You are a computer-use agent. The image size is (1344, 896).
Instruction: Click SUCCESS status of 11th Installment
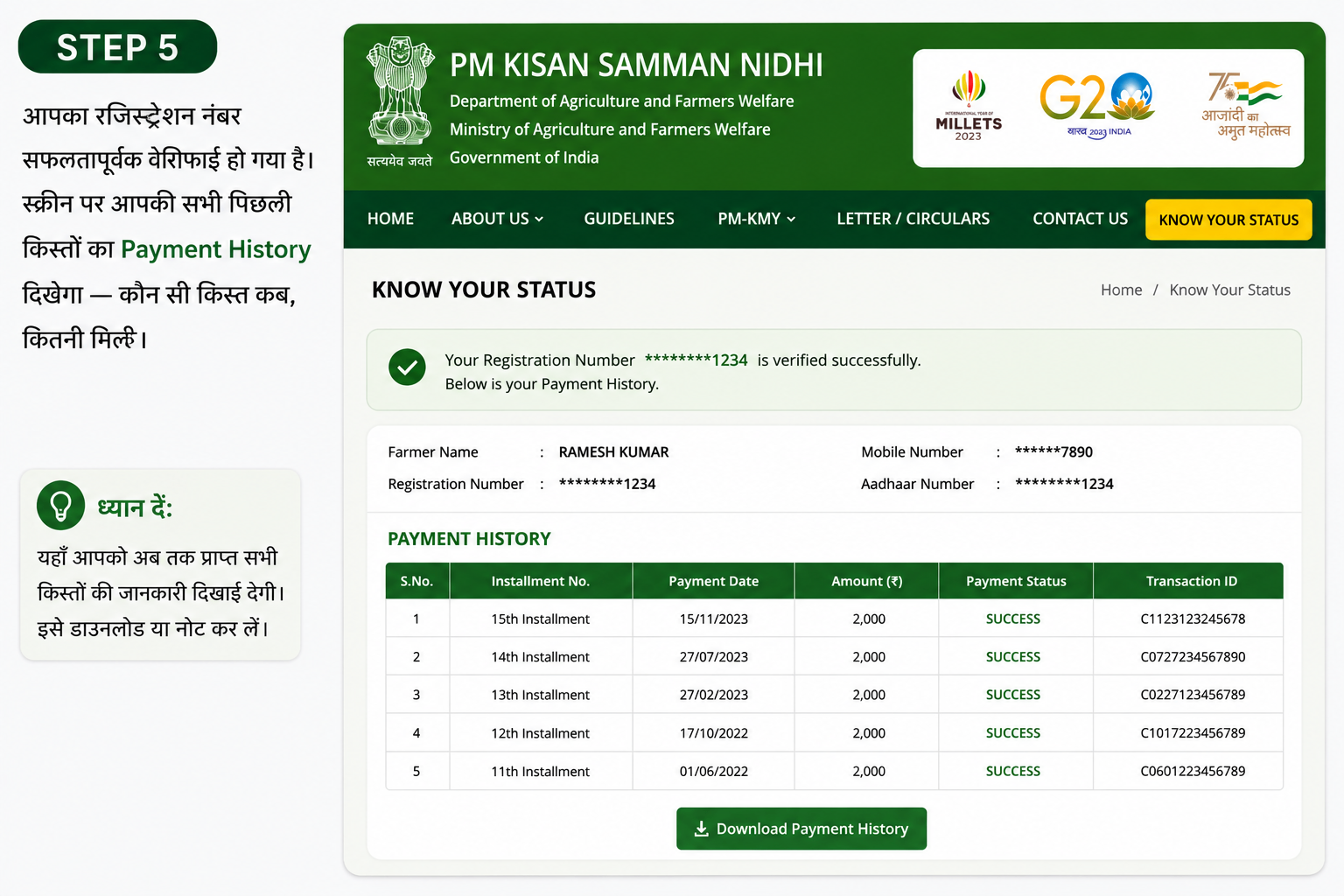(1013, 772)
